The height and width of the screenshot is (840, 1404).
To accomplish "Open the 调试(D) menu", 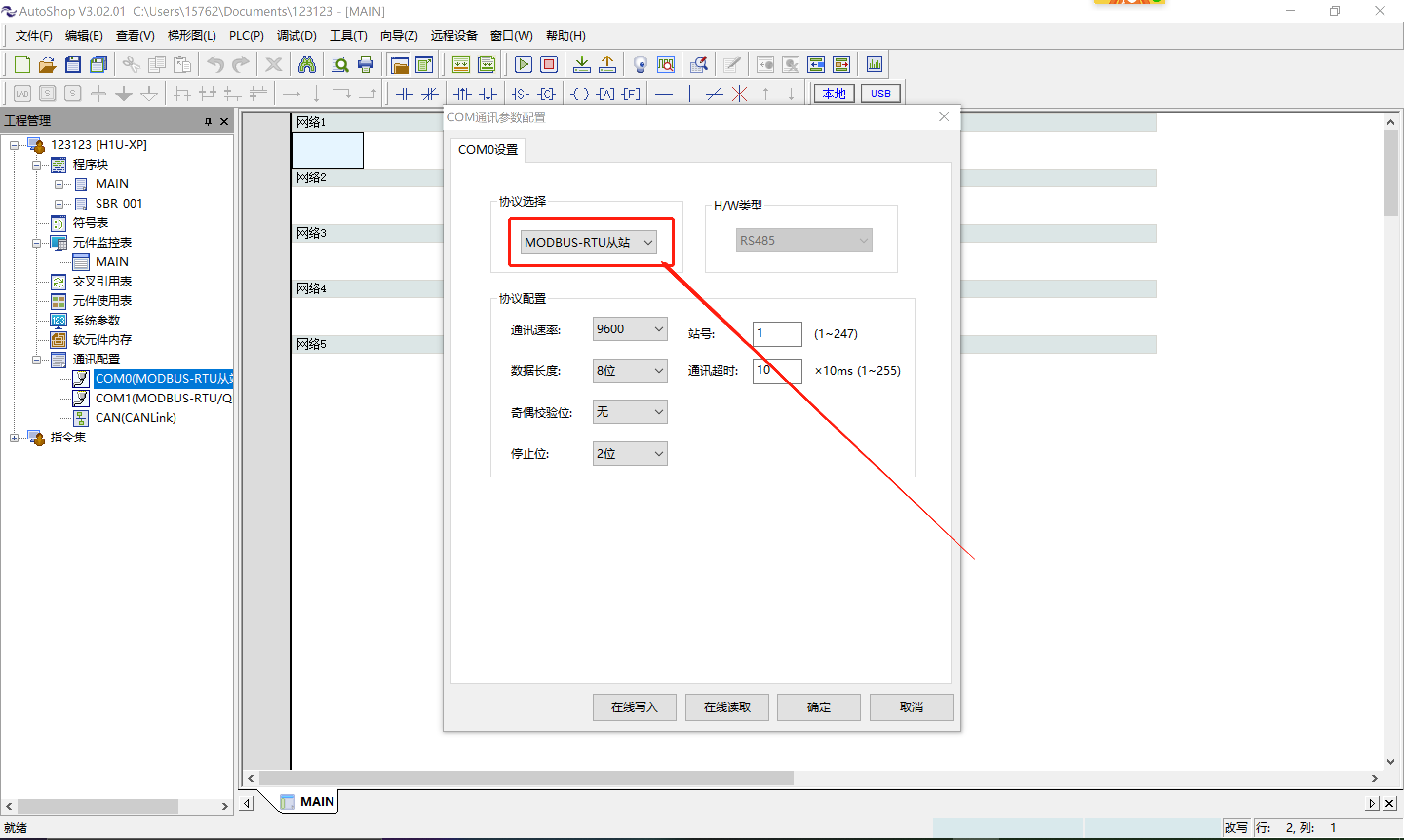I will click(x=297, y=36).
